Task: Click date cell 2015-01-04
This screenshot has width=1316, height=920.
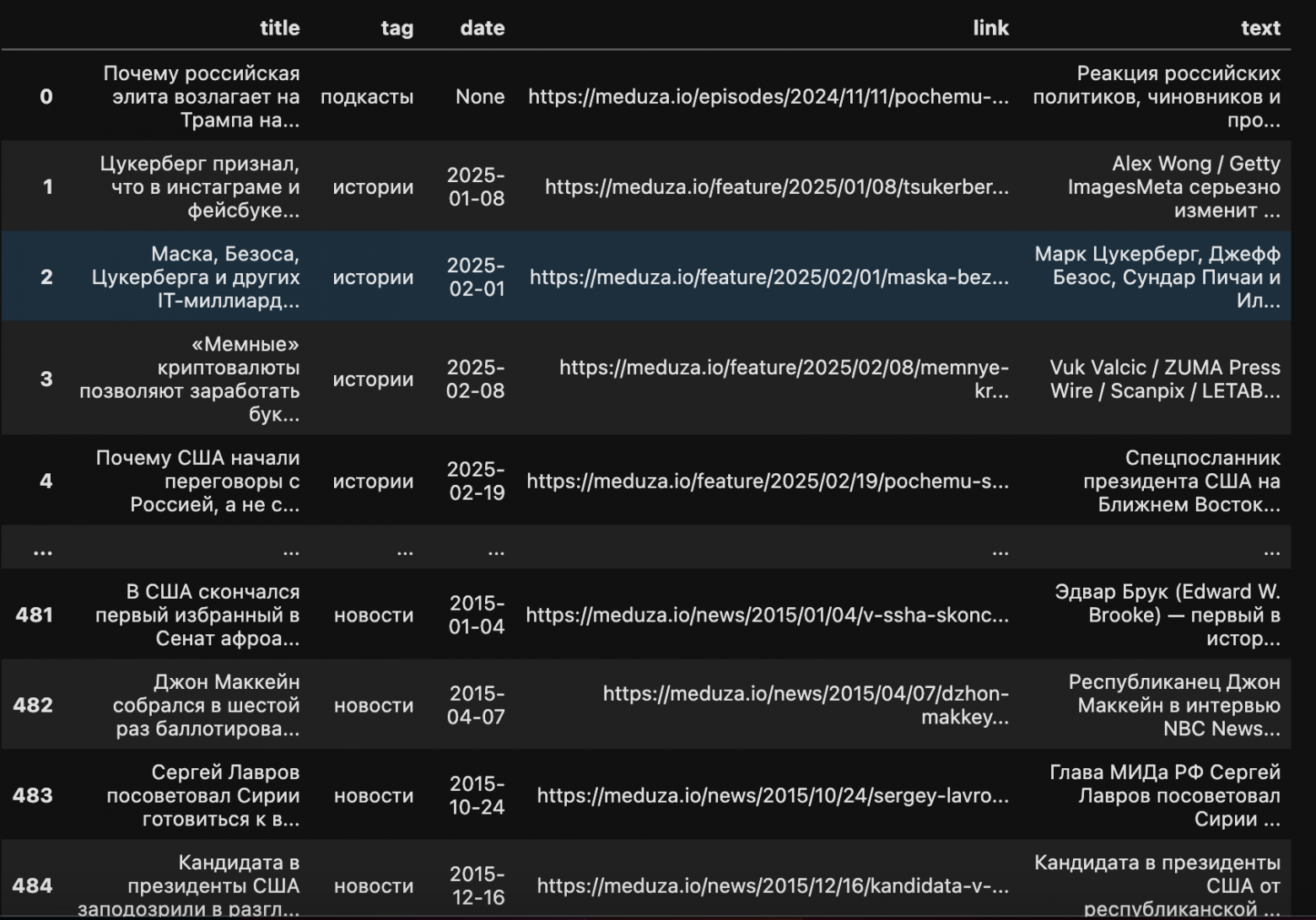Action: point(477,615)
